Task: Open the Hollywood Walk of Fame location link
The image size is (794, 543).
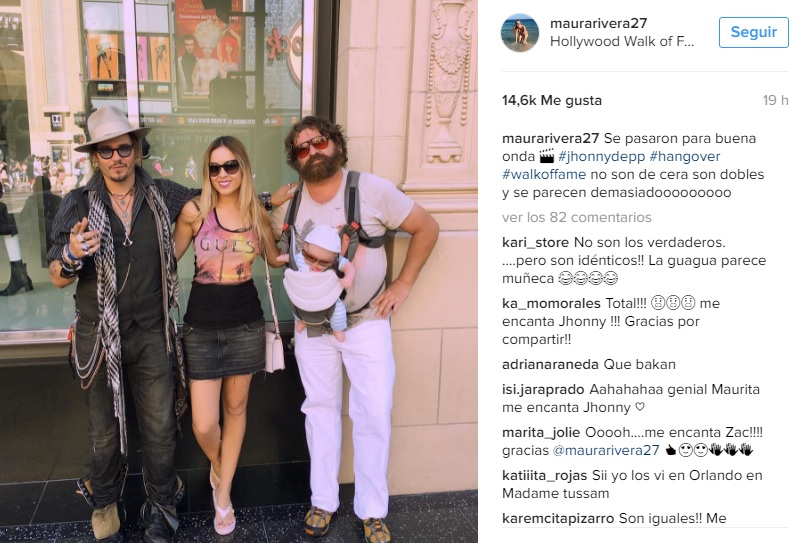Action: [x=621, y=42]
